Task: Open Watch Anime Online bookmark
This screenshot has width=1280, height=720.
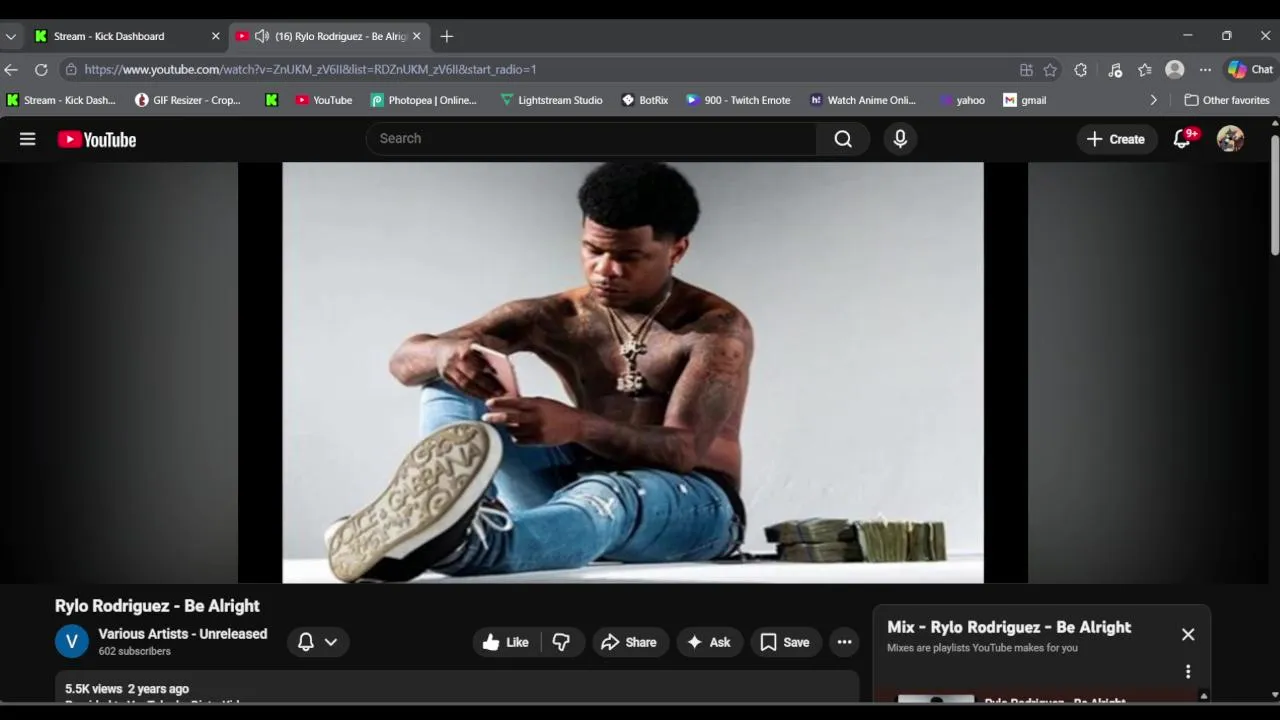Action: point(863,100)
